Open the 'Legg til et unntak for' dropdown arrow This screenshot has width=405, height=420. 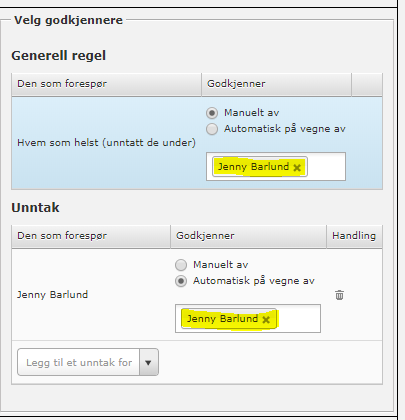click(149, 362)
